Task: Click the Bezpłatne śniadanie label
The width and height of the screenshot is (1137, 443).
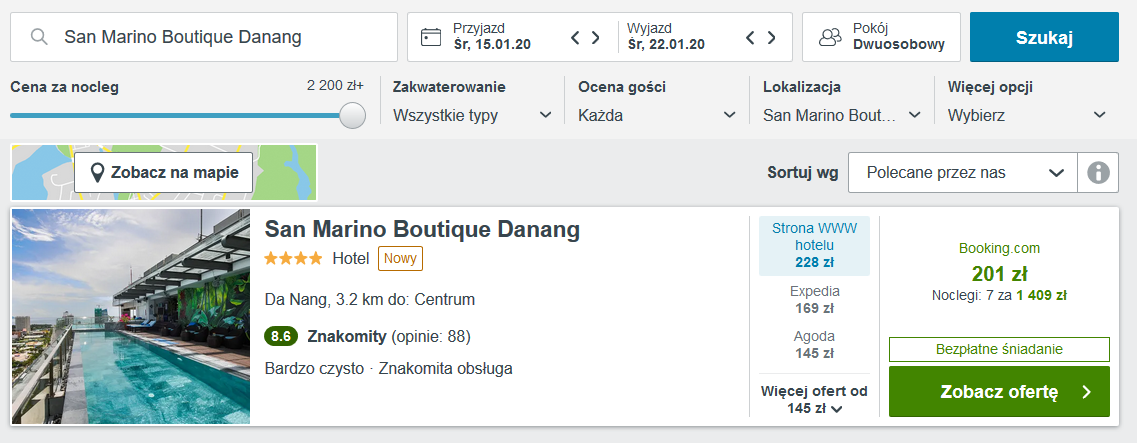Action: [x=999, y=349]
